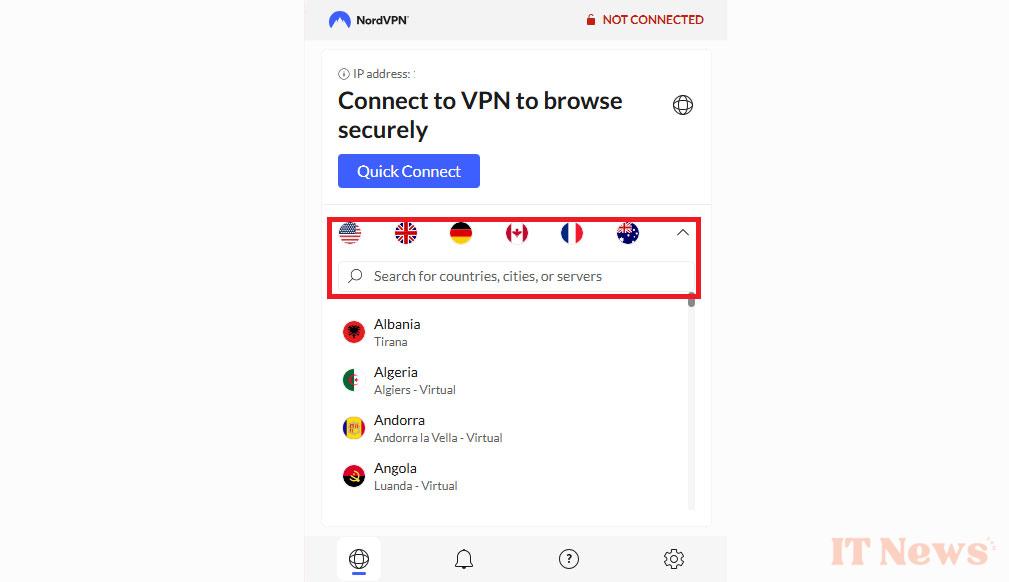
Task: Open the settings gear tab
Action: point(674,559)
